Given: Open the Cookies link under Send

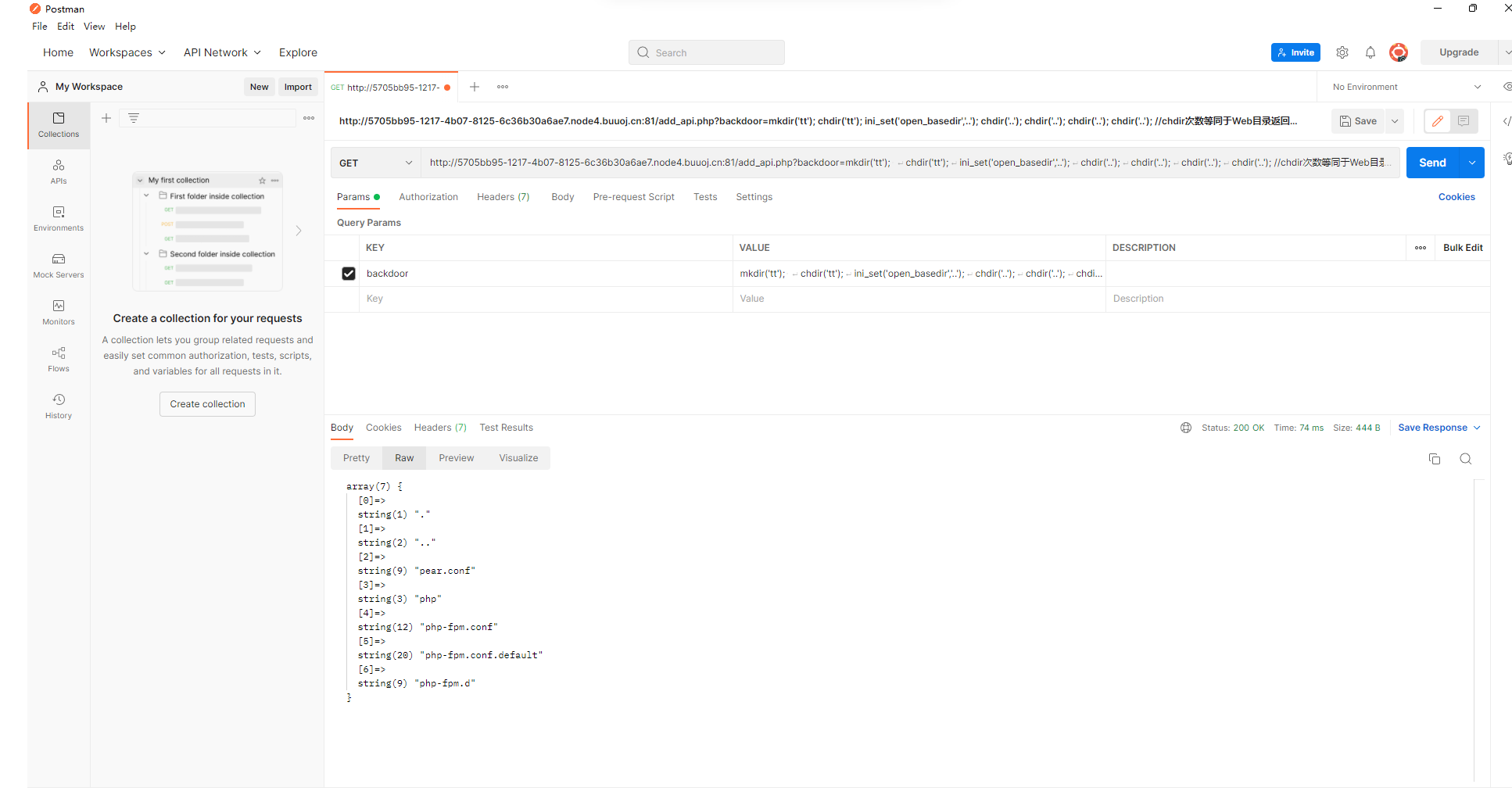Looking at the screenshot, I should point(1456,197).
